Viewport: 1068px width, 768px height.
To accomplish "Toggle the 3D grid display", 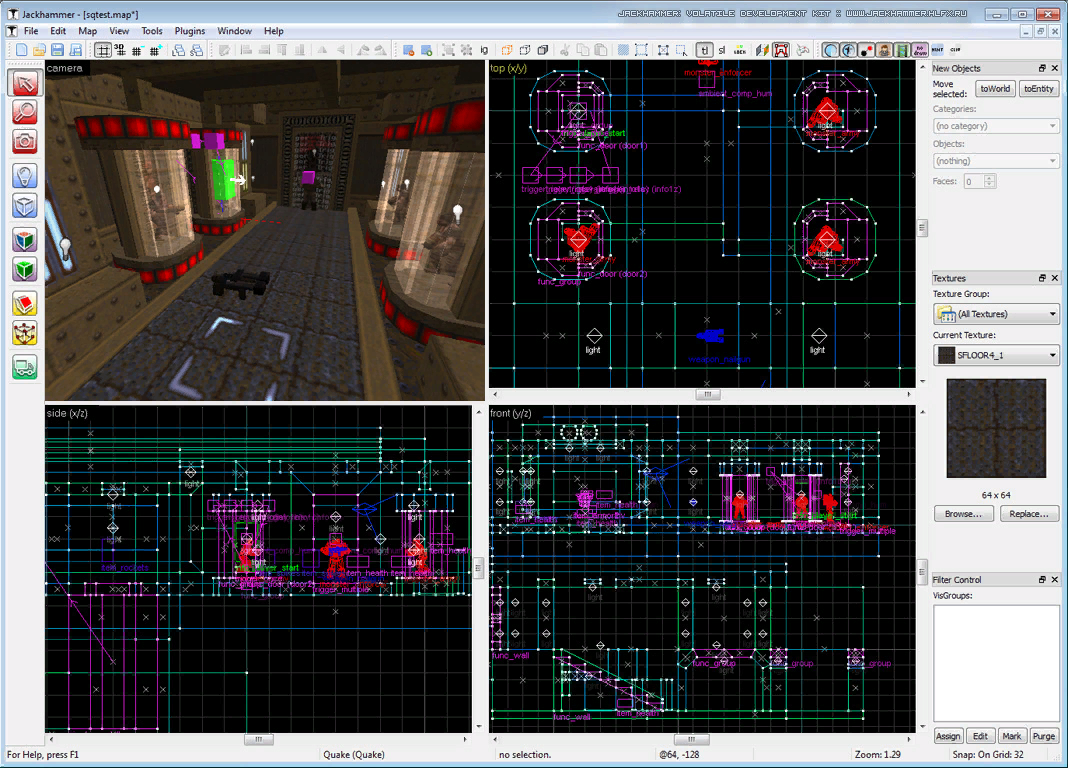I will 120,50.
